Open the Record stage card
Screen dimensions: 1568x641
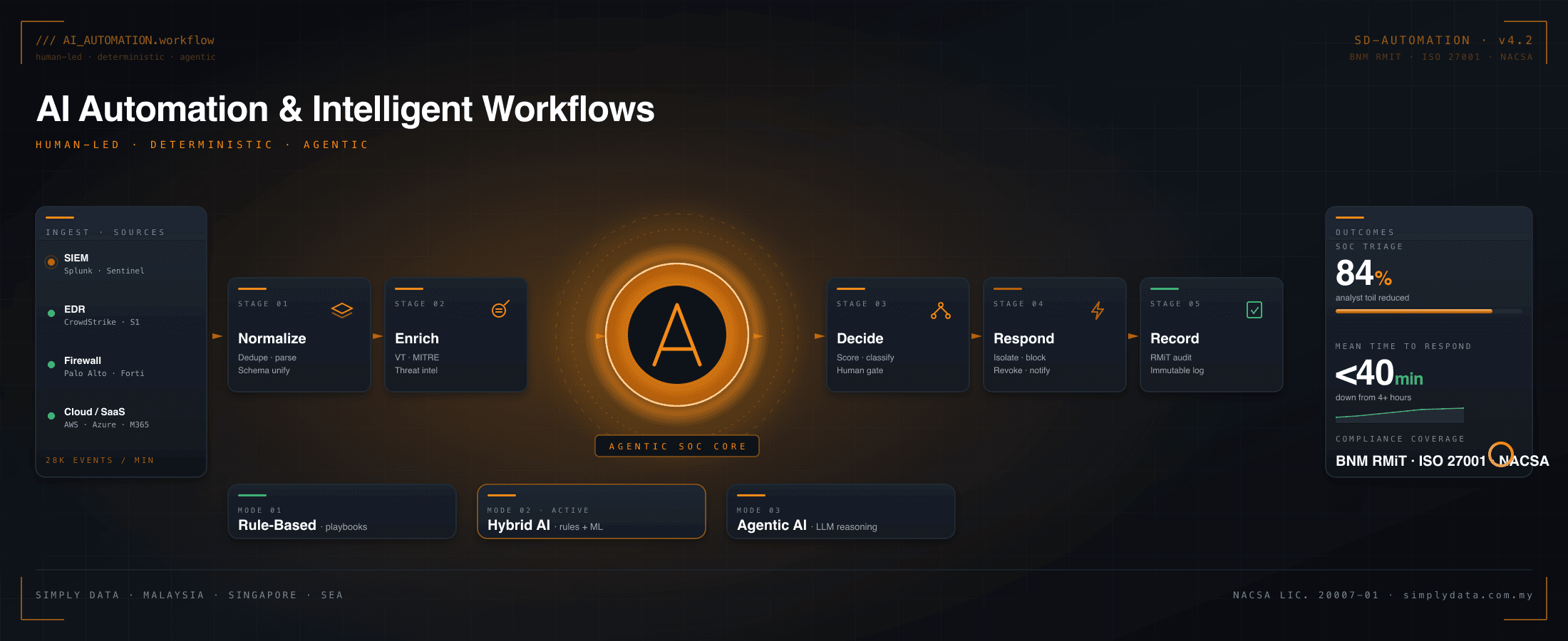coord(1212,335)
